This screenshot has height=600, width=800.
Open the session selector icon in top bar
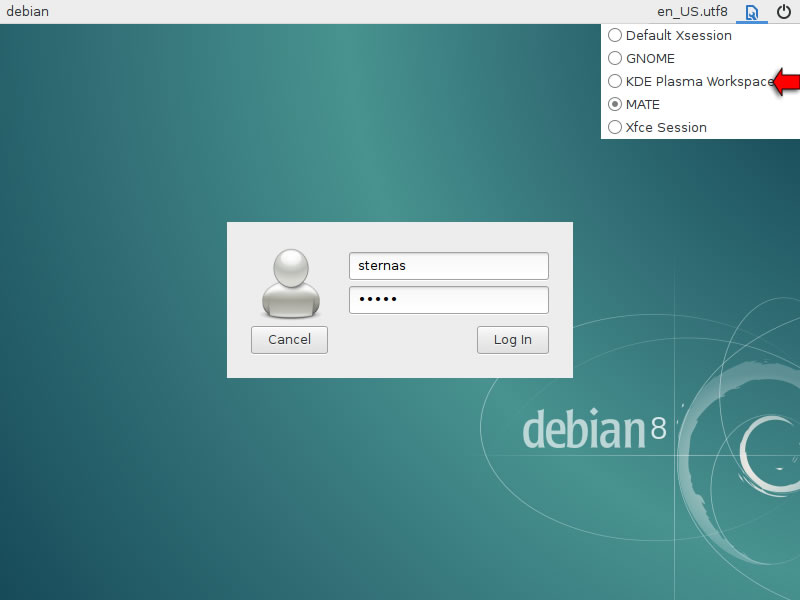click(752, 12)
